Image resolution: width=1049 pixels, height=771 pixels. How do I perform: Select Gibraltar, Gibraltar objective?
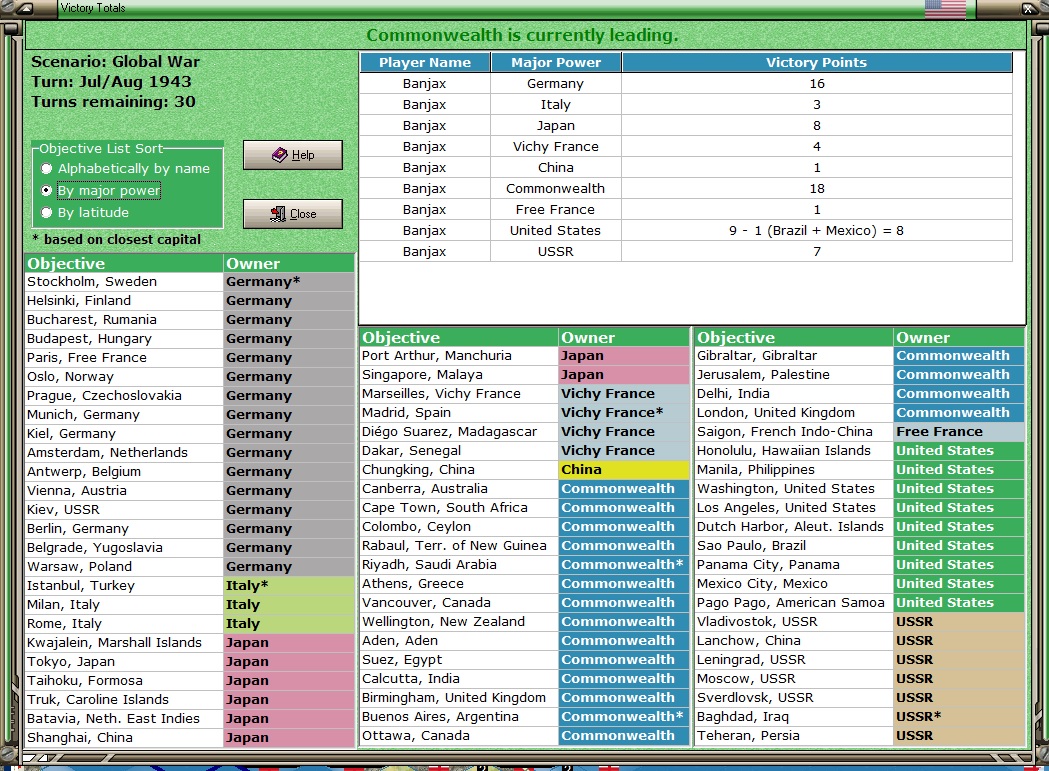(794, 356)
